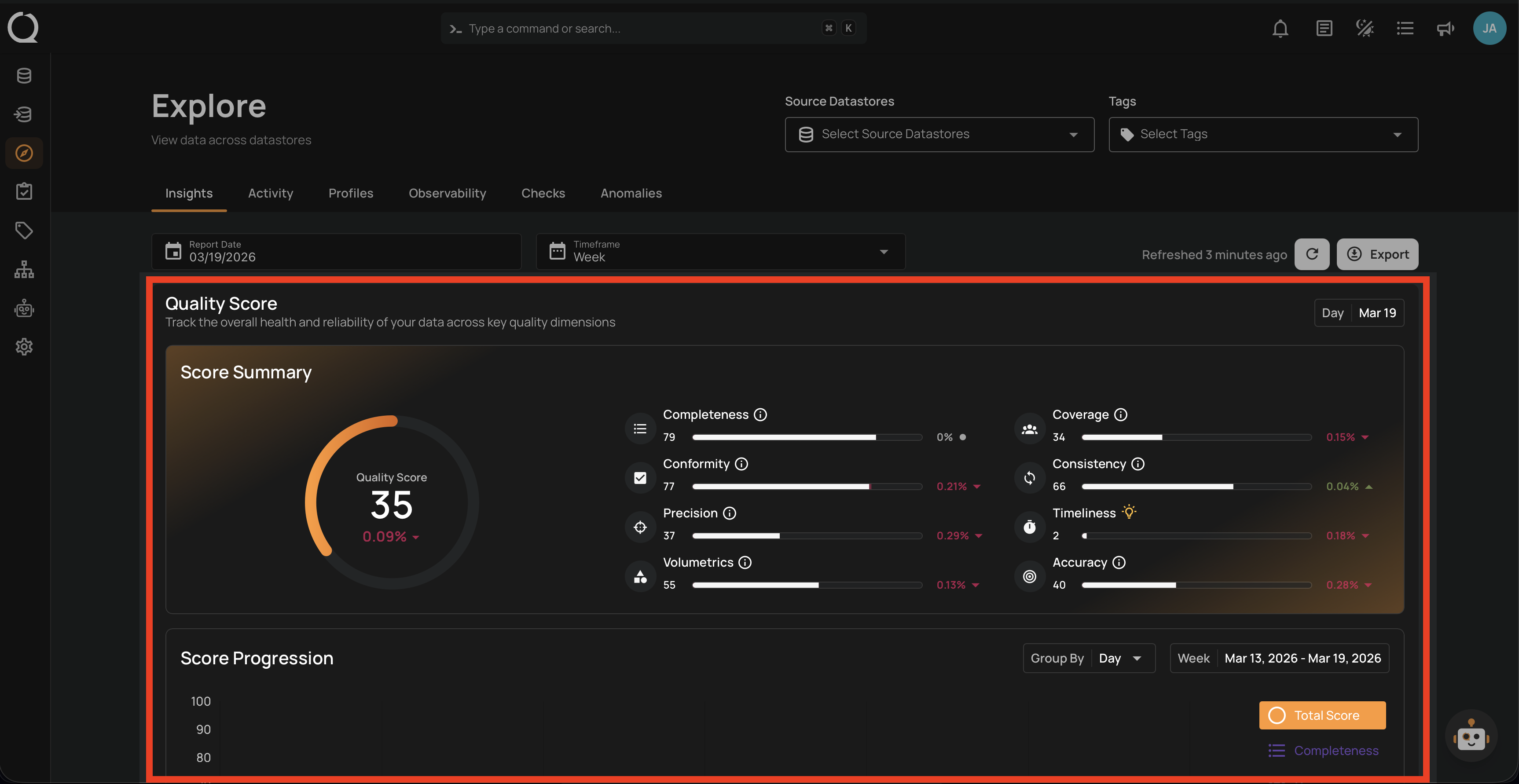Open the announcements megaphone icon
1519x784 pixels.
[x=1445, y=28]
